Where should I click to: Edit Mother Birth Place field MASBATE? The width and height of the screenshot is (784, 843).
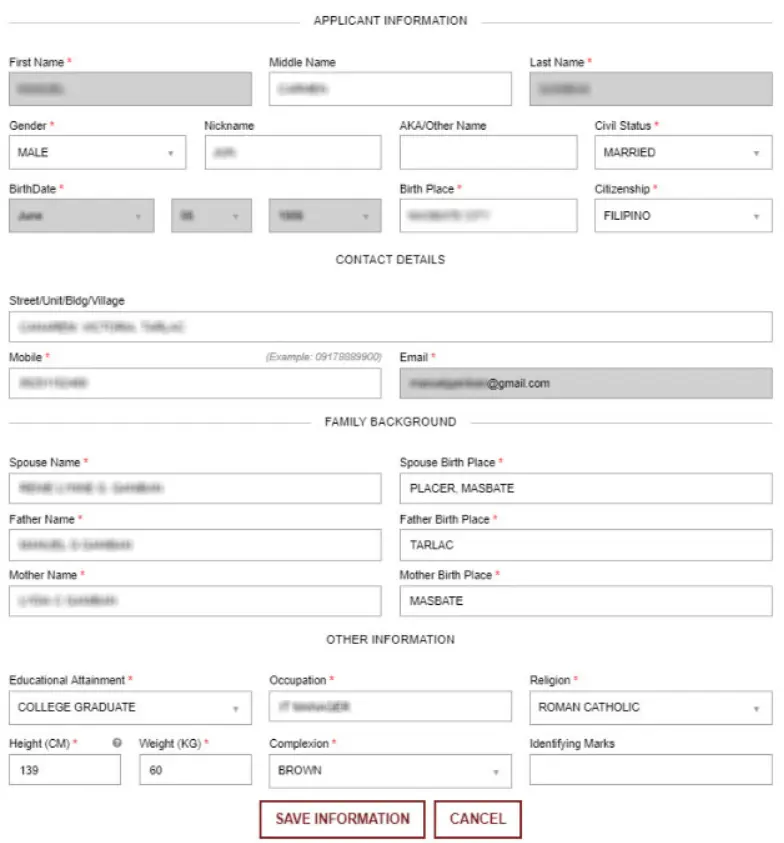tap(586, 601)
